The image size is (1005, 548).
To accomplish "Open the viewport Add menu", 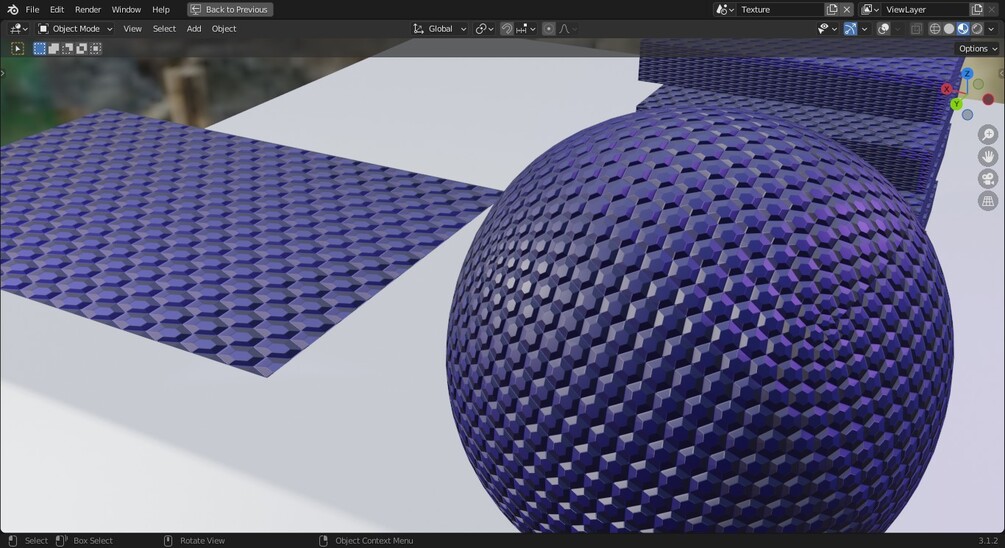I will click(x=194, y=29).
